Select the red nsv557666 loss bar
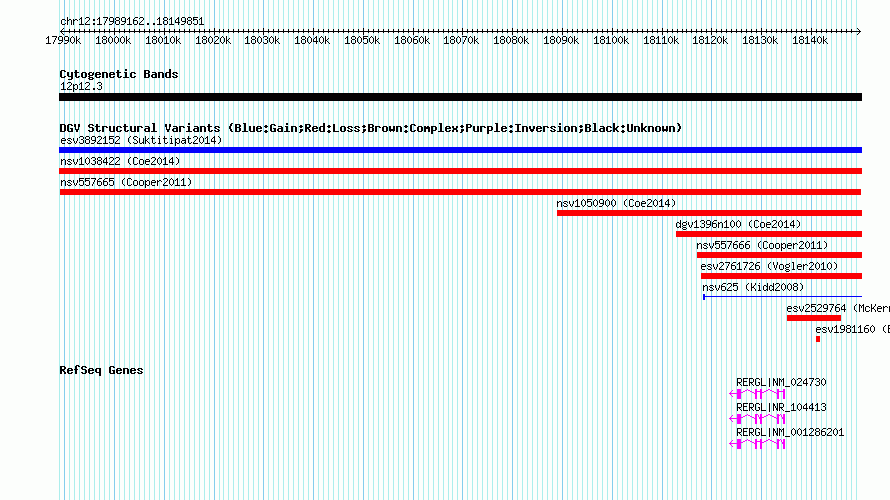Screen dimensions: 890x500 pos(779,255)
